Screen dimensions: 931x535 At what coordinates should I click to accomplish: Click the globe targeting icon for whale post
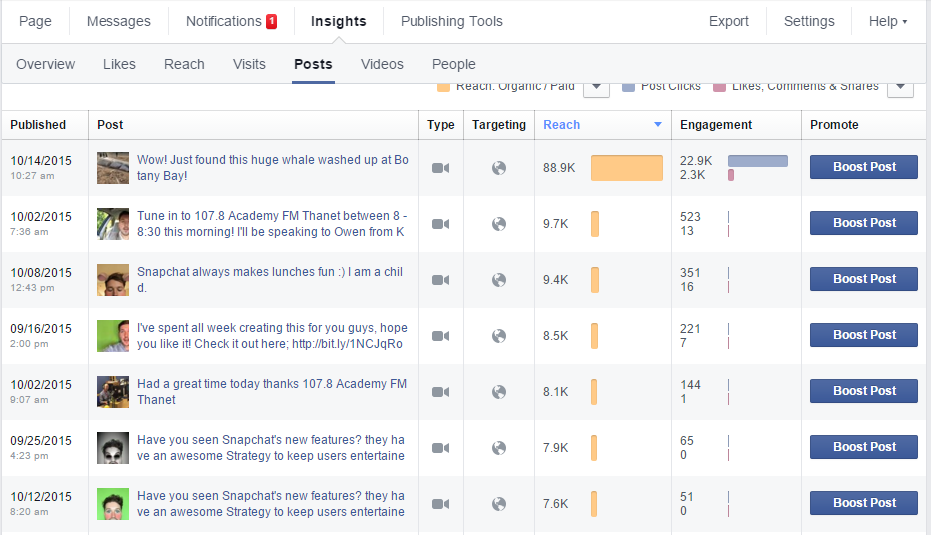[499, 168]
